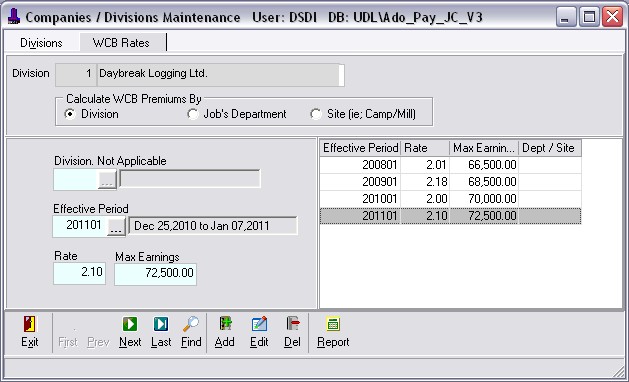
Task: Delete record with Del icon
Action: [x=292, y=324]
